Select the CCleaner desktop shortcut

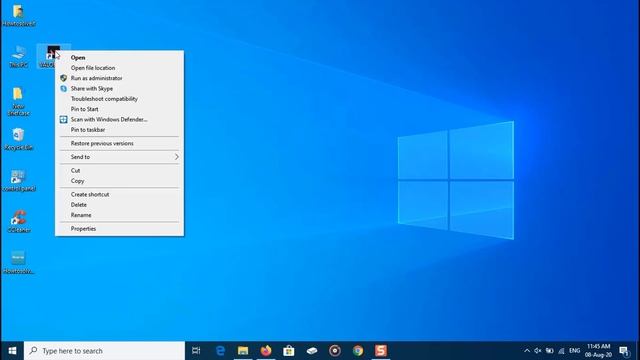tap(18, 222)
